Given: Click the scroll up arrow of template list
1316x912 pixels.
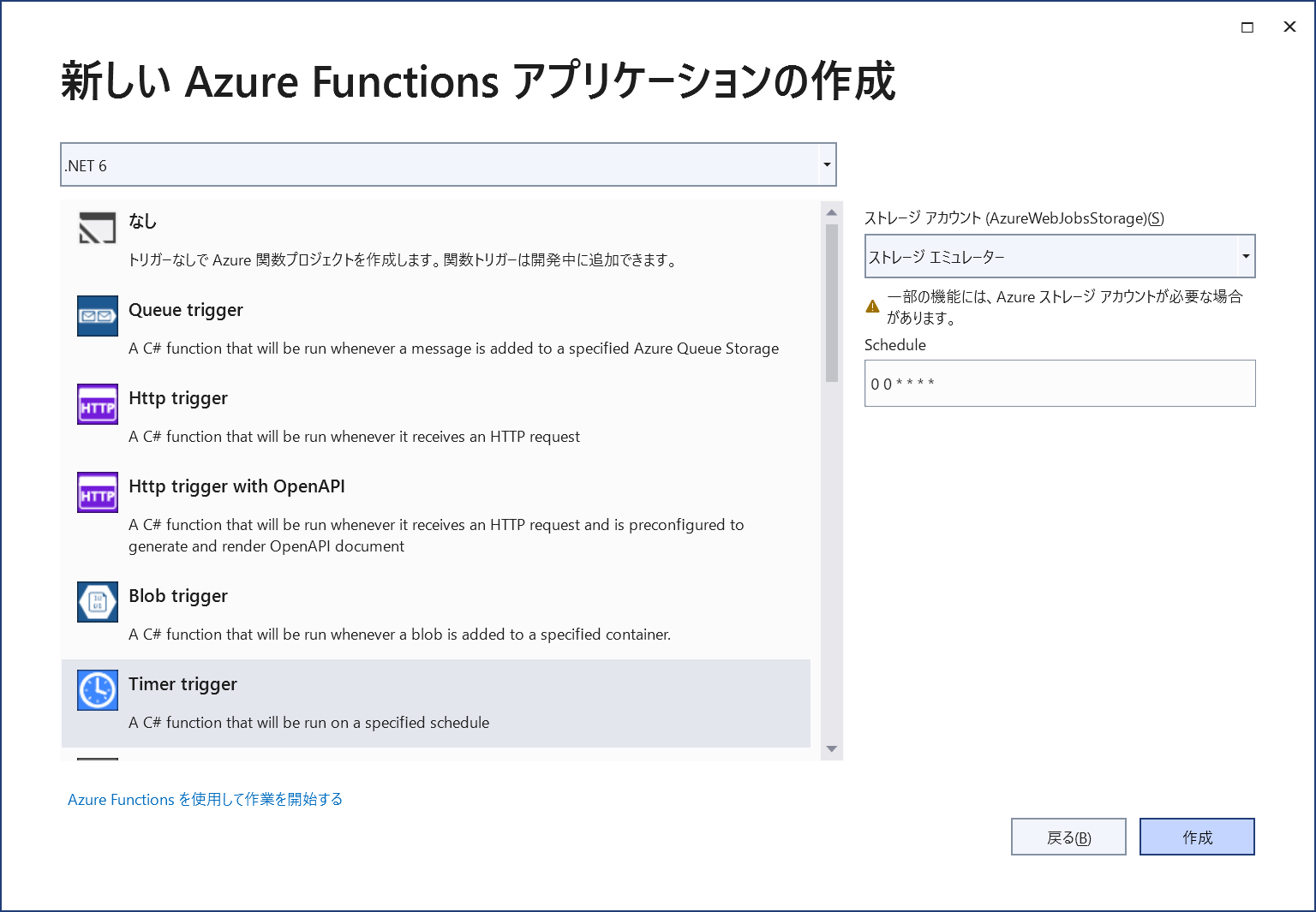Looking at the screenshot, I should click(831, 212).
